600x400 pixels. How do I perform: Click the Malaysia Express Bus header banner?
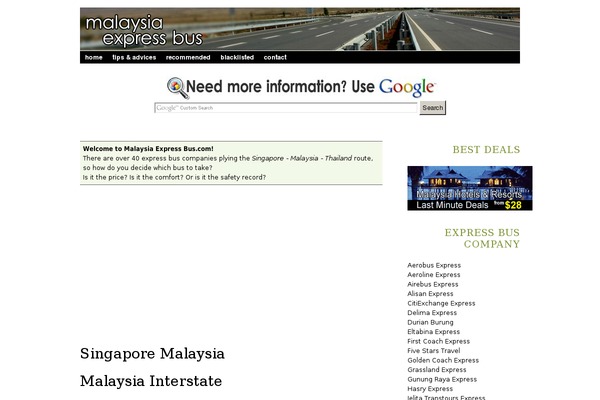pos(300,29)
